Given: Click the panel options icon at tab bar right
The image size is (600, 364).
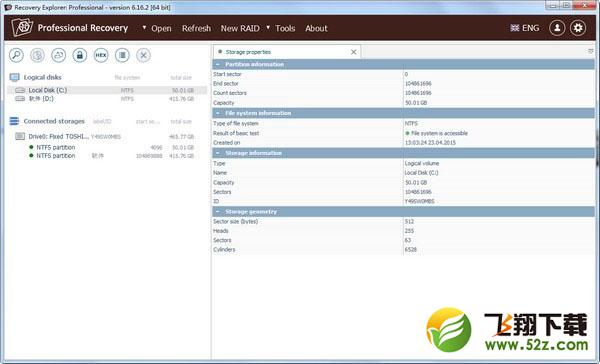Looking at the screenshot, I should coord(591,51).
